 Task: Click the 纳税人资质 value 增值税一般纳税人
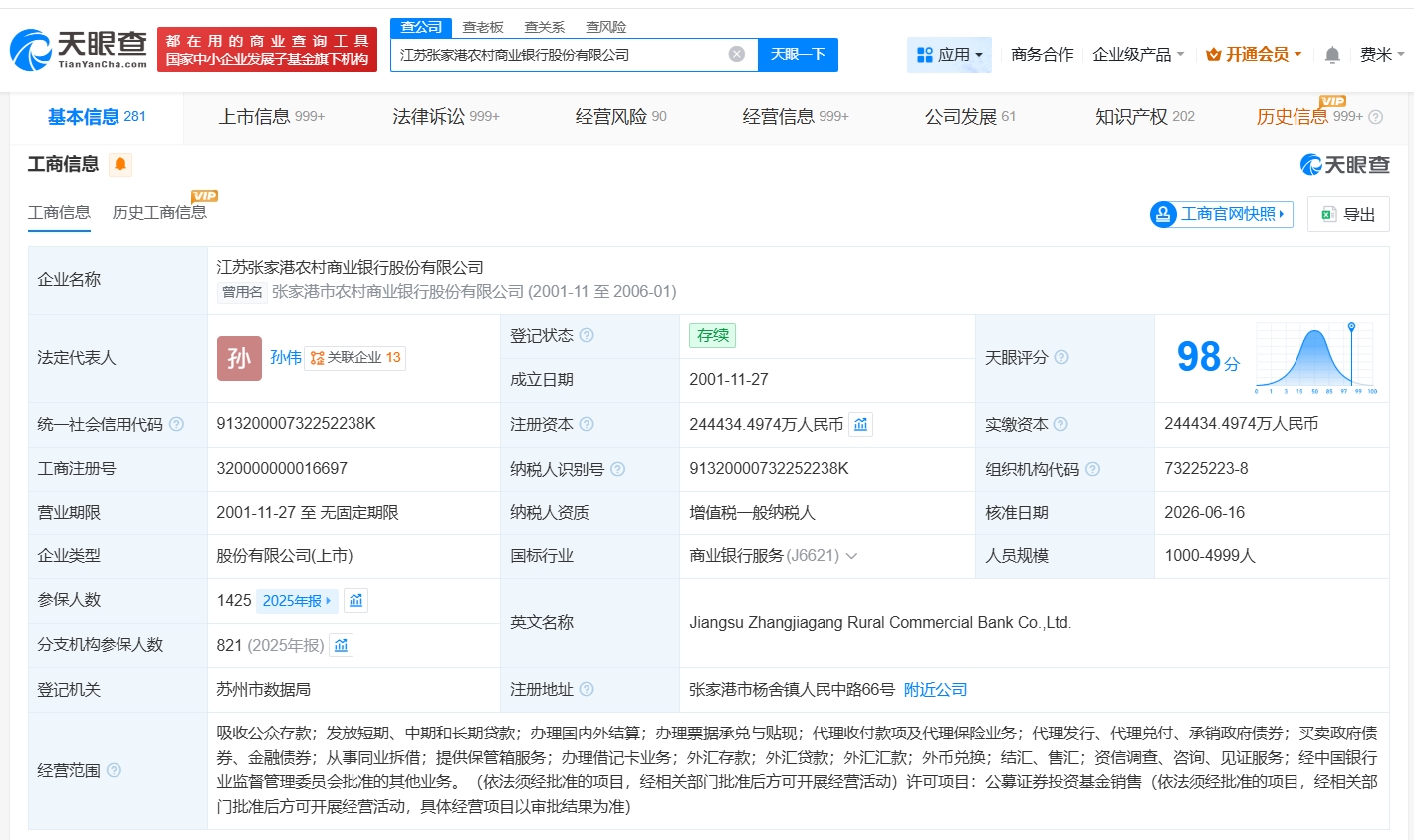click(752, 513)
